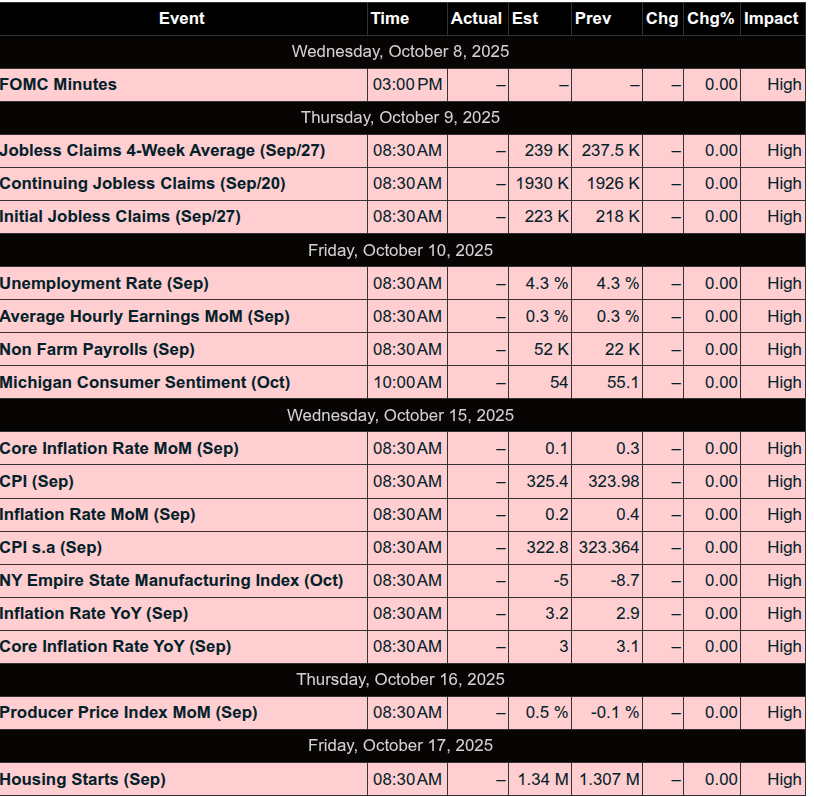Select Non Farm Payrolls (Sep) row
Screen dimensions: 814x797
[x=97, y=350]
